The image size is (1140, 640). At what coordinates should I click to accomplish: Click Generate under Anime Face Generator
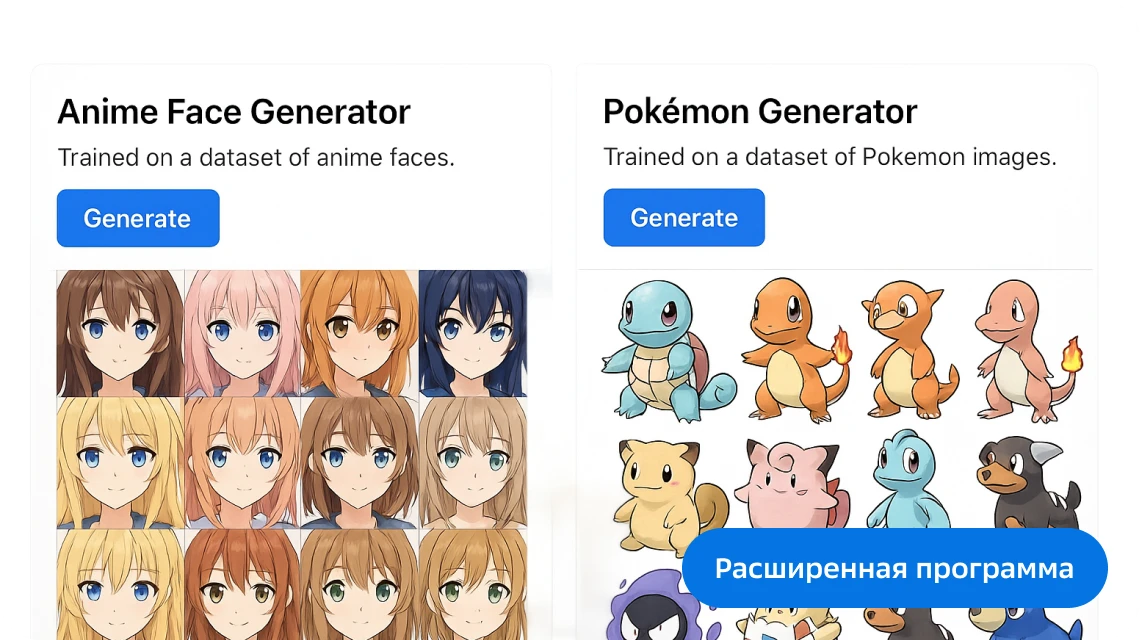click(138, 218)
